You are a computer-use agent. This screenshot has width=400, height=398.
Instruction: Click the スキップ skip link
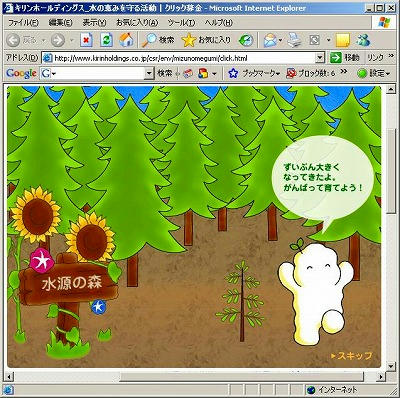click(351, 356)
